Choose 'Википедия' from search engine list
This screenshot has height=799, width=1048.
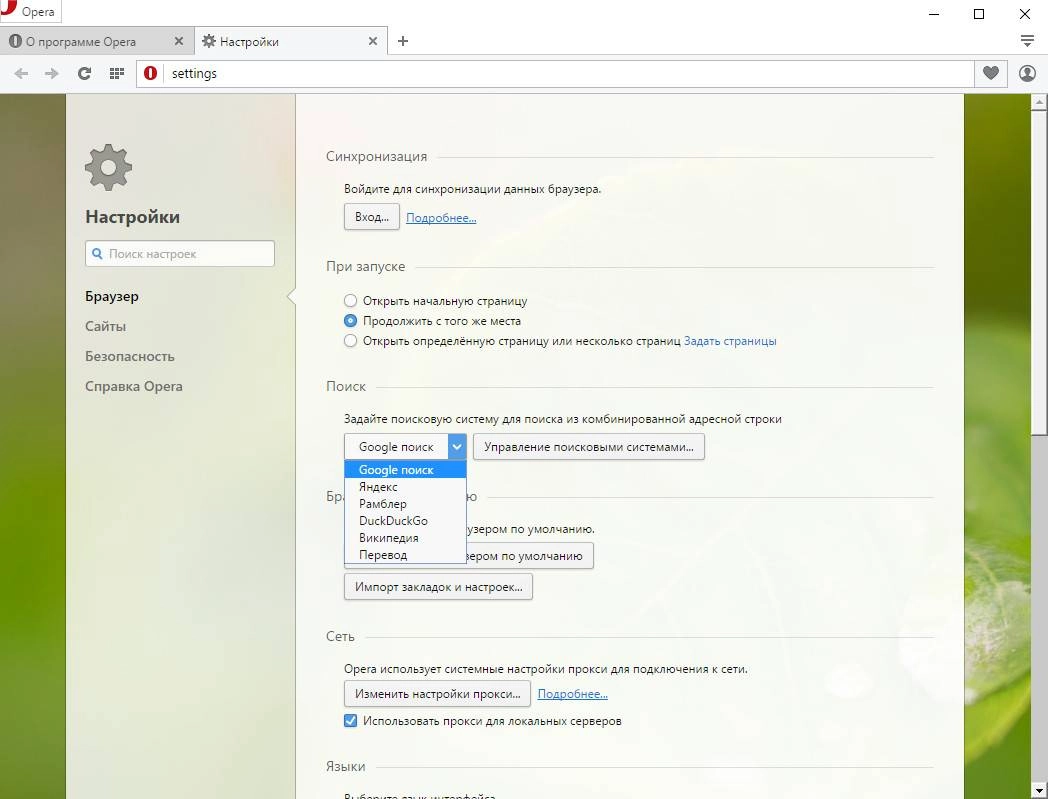[405, 538]
